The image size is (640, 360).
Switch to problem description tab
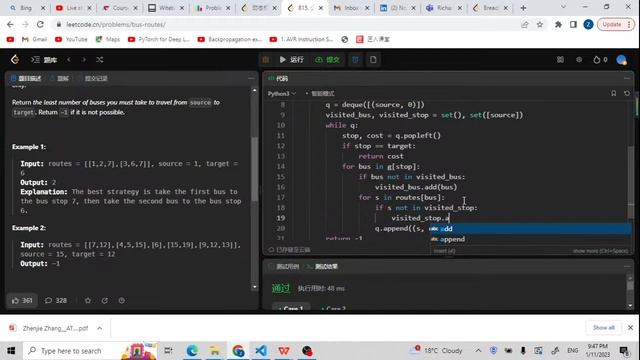(26, 78)
